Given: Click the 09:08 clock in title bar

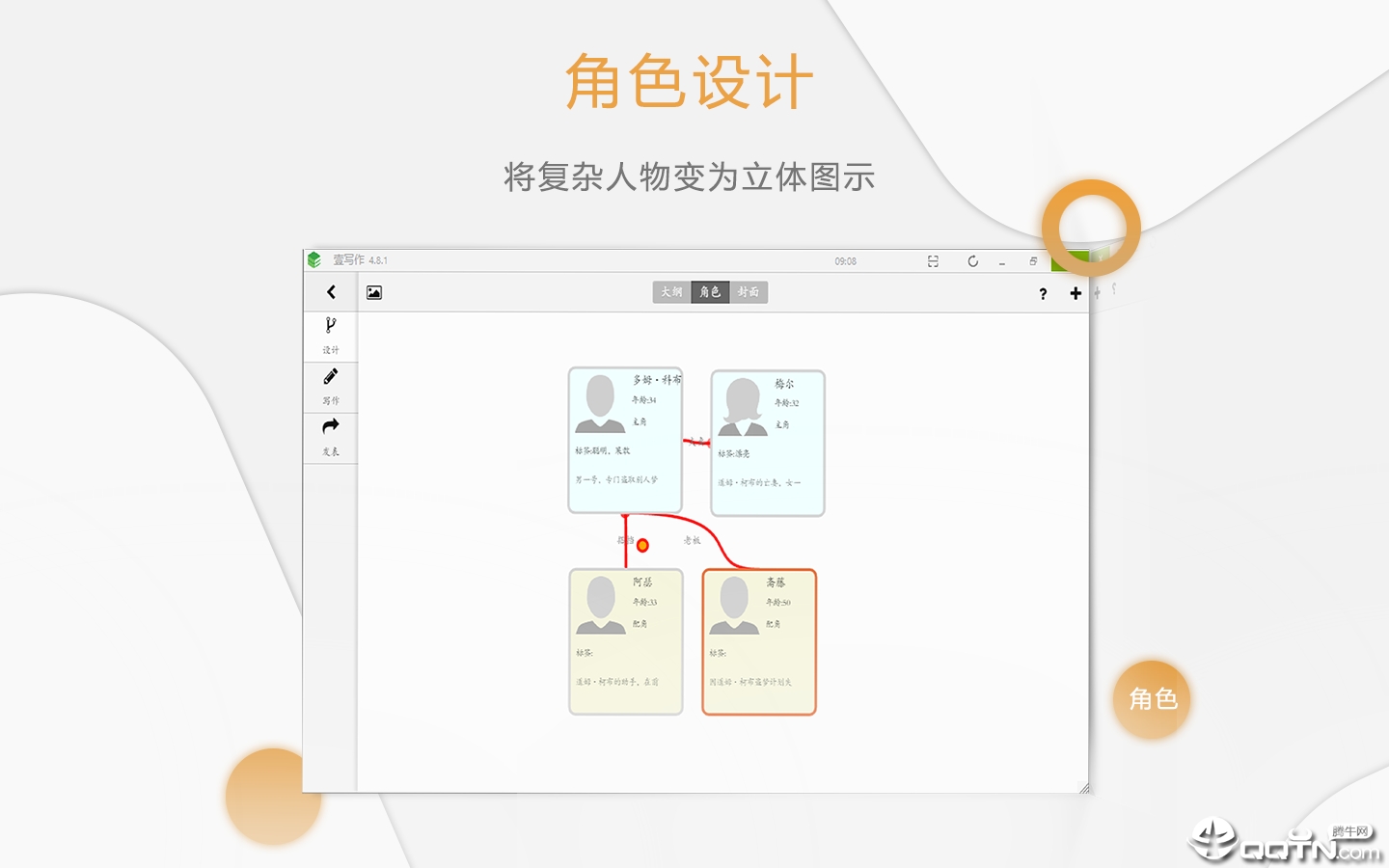Looking at the screenshot, I should tap(846, 261).
